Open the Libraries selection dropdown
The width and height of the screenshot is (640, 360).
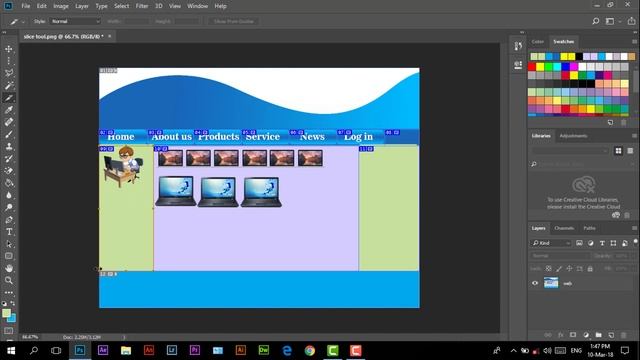[570, 151]
